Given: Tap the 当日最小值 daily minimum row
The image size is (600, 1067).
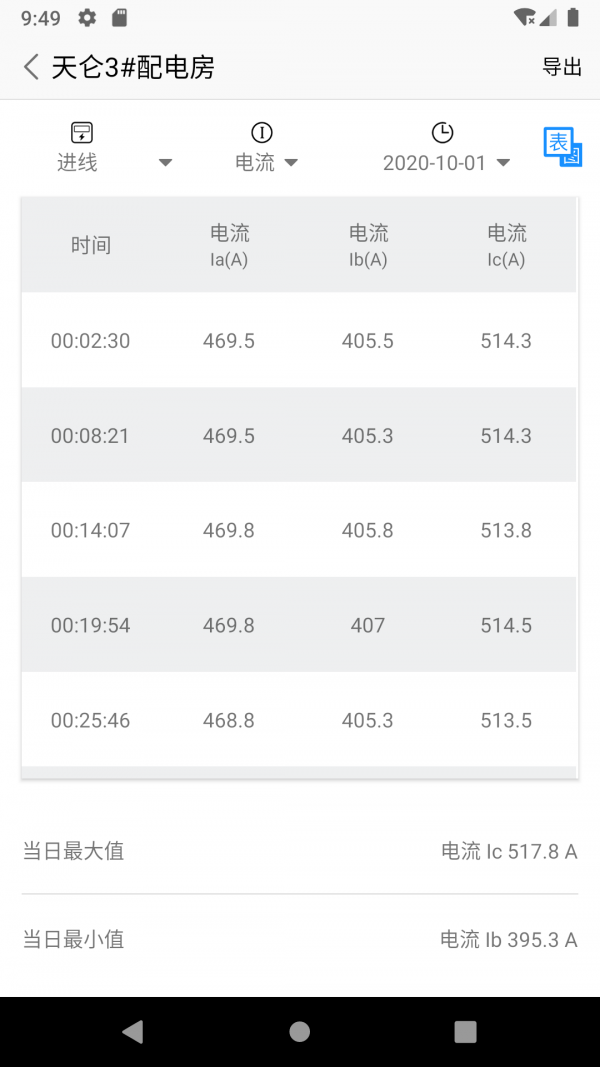Looking at the screenshot, I should [299, 939].
